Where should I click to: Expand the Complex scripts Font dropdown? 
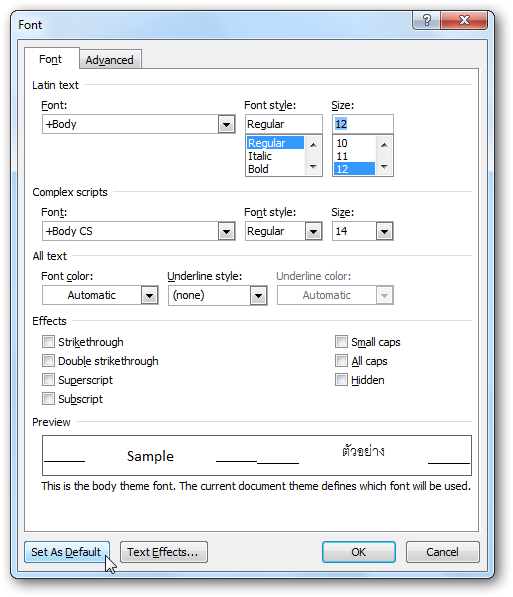[226, 231]
